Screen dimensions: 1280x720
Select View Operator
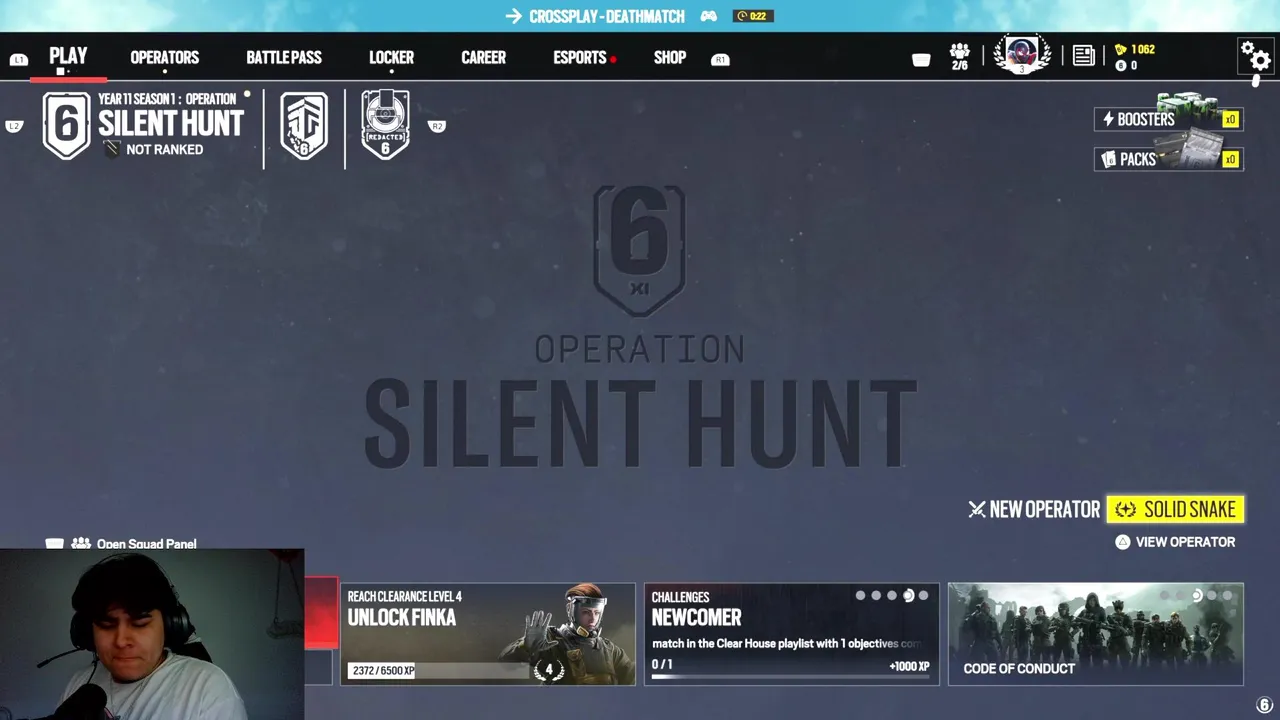(x=1175, y=542)
